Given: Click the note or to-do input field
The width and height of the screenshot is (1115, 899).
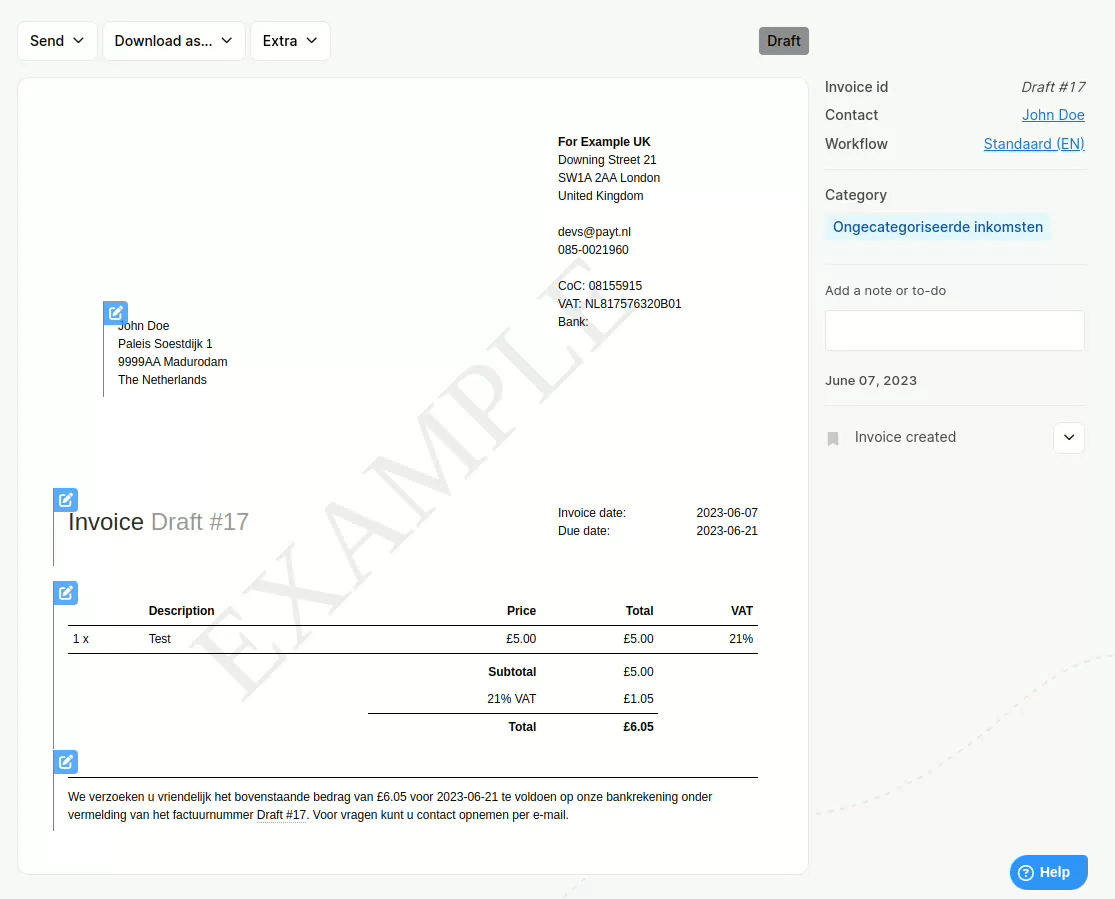Looking at the screenshot, I should point(954,330).
